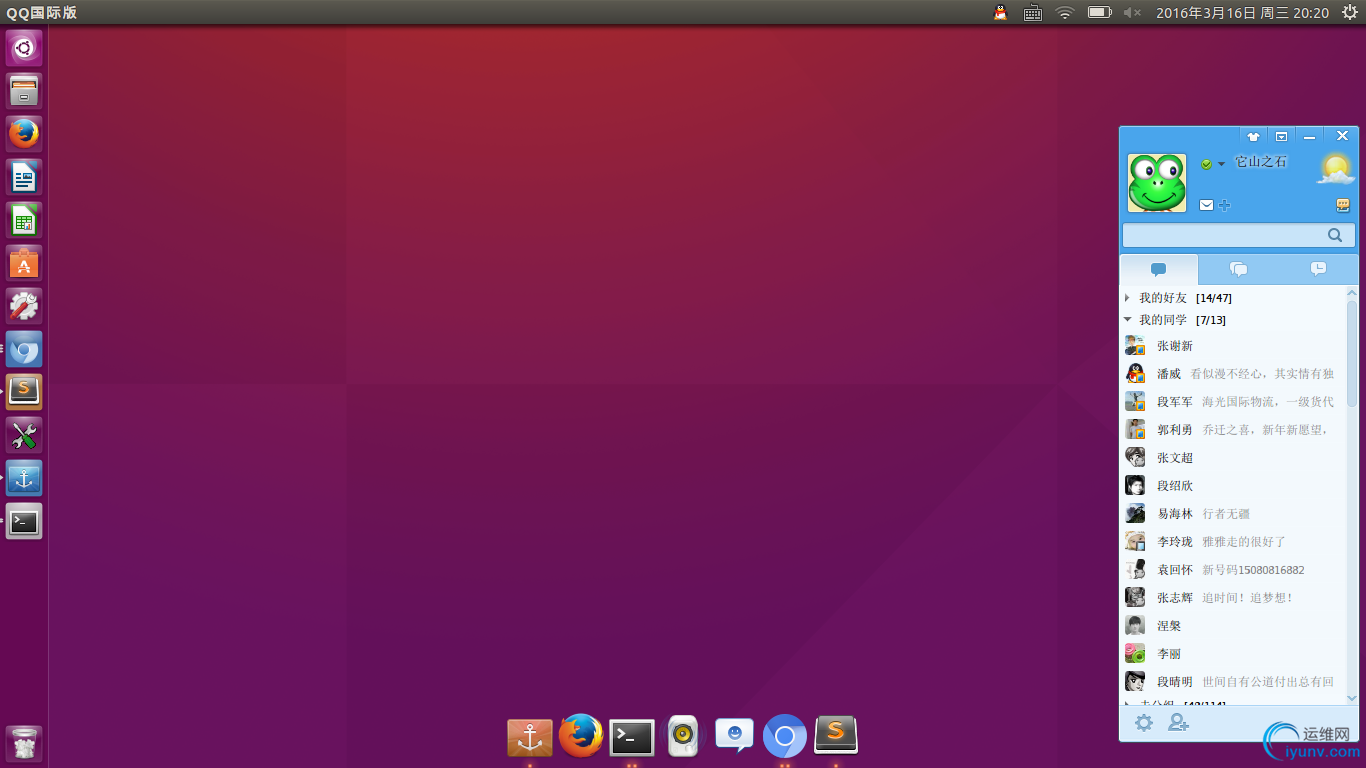
Task: Click the magnifier search icon in QQ
Action: click(x=1335, y=235)
